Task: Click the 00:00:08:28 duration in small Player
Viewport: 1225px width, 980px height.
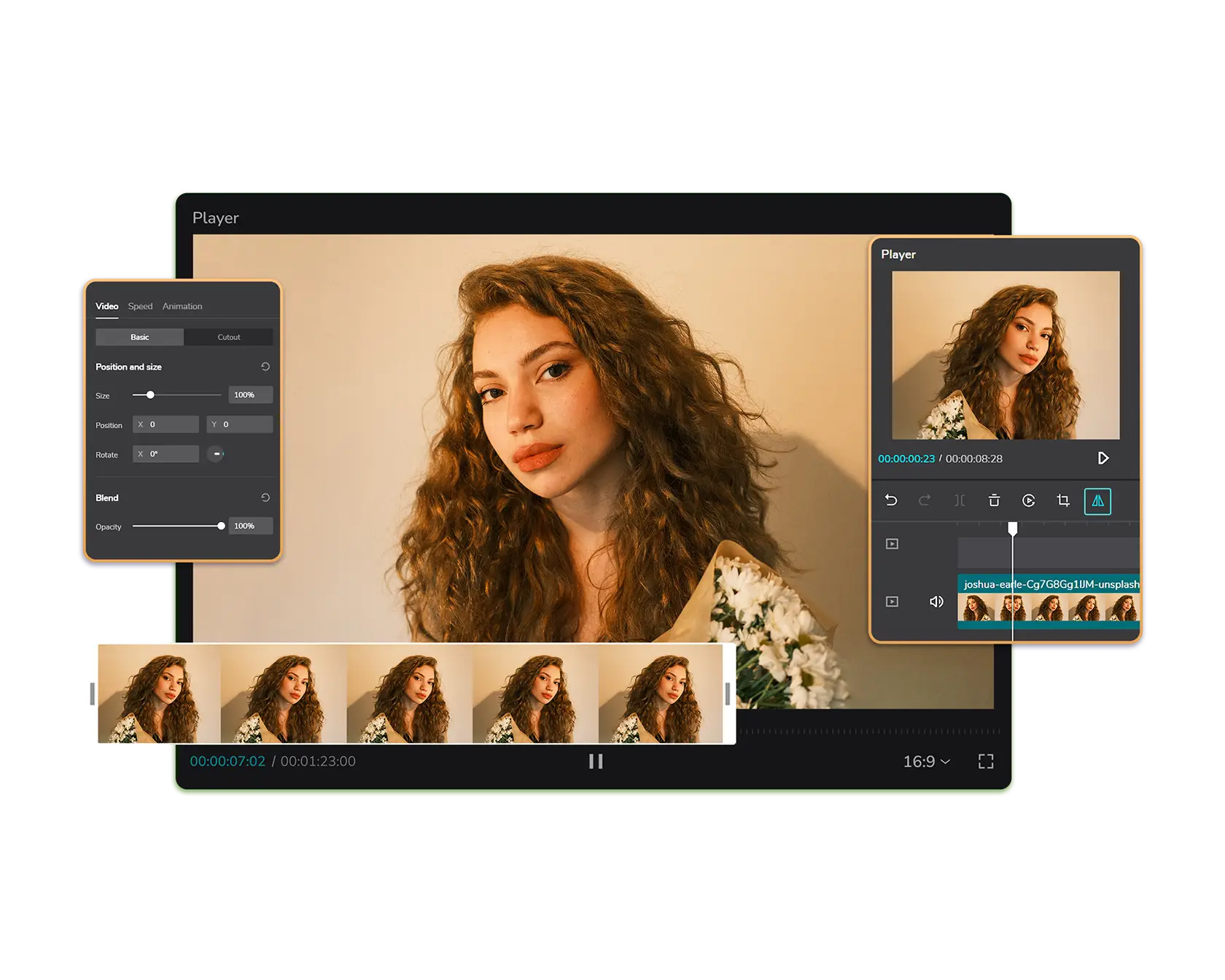Action: click(974, 459)
